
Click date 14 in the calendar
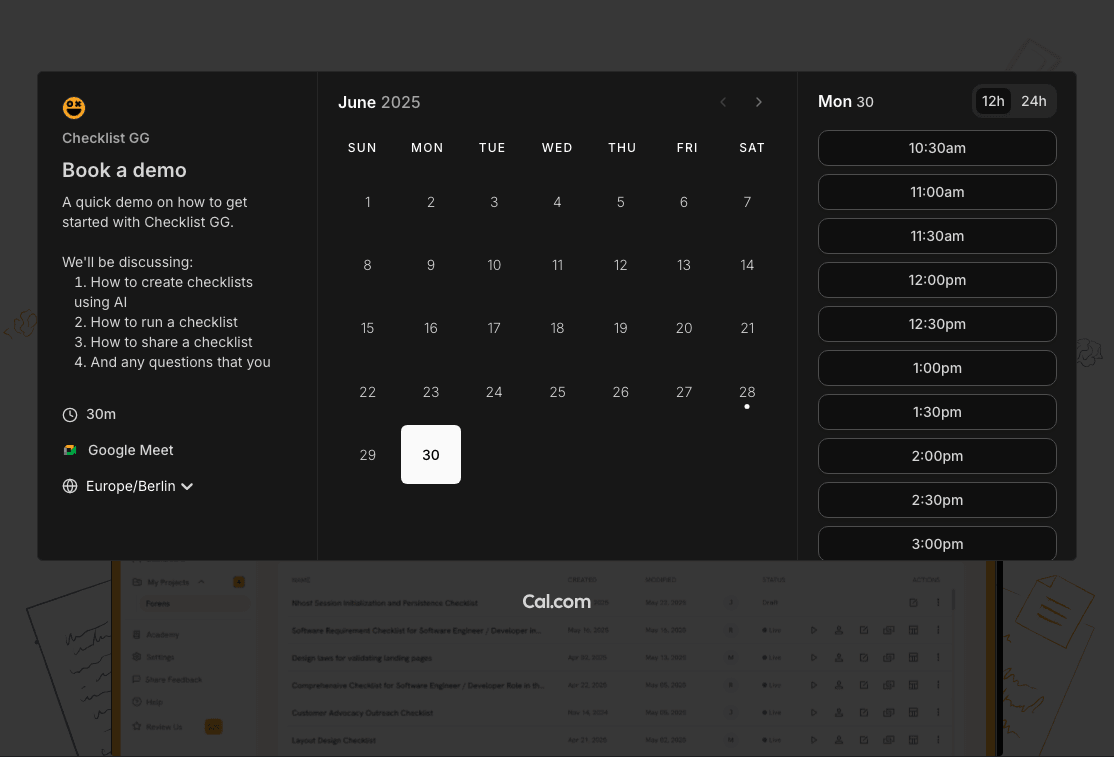[x=747, y=266]
